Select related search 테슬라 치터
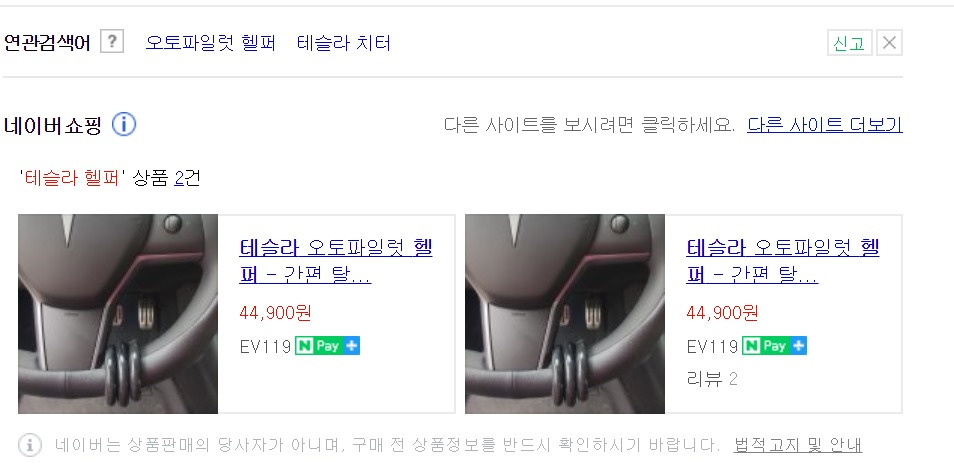This screenshot has height=467, width=954. coord(344,43)
